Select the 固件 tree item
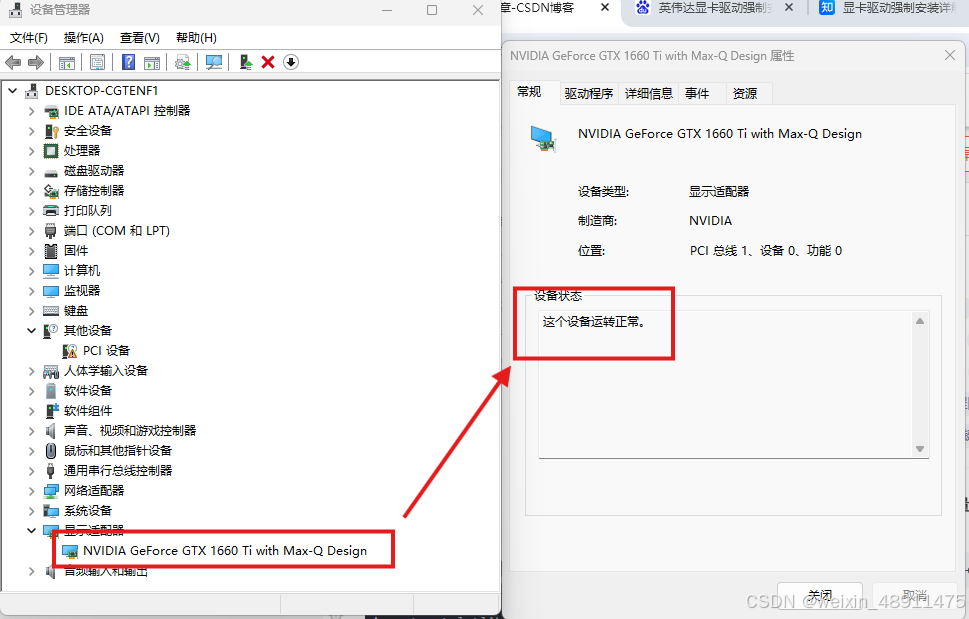 [76, 251]
